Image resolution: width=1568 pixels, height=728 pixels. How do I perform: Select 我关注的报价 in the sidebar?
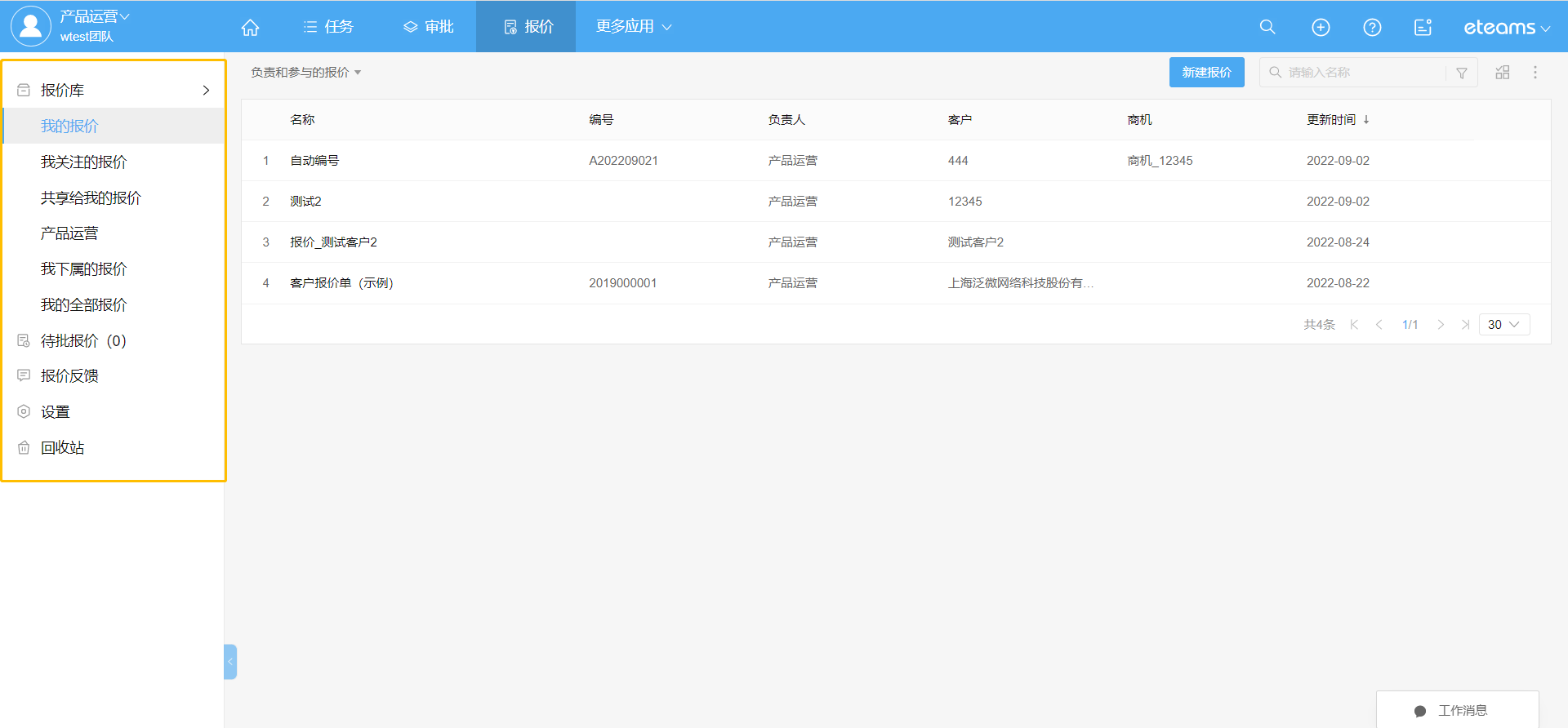coord(83,162)
